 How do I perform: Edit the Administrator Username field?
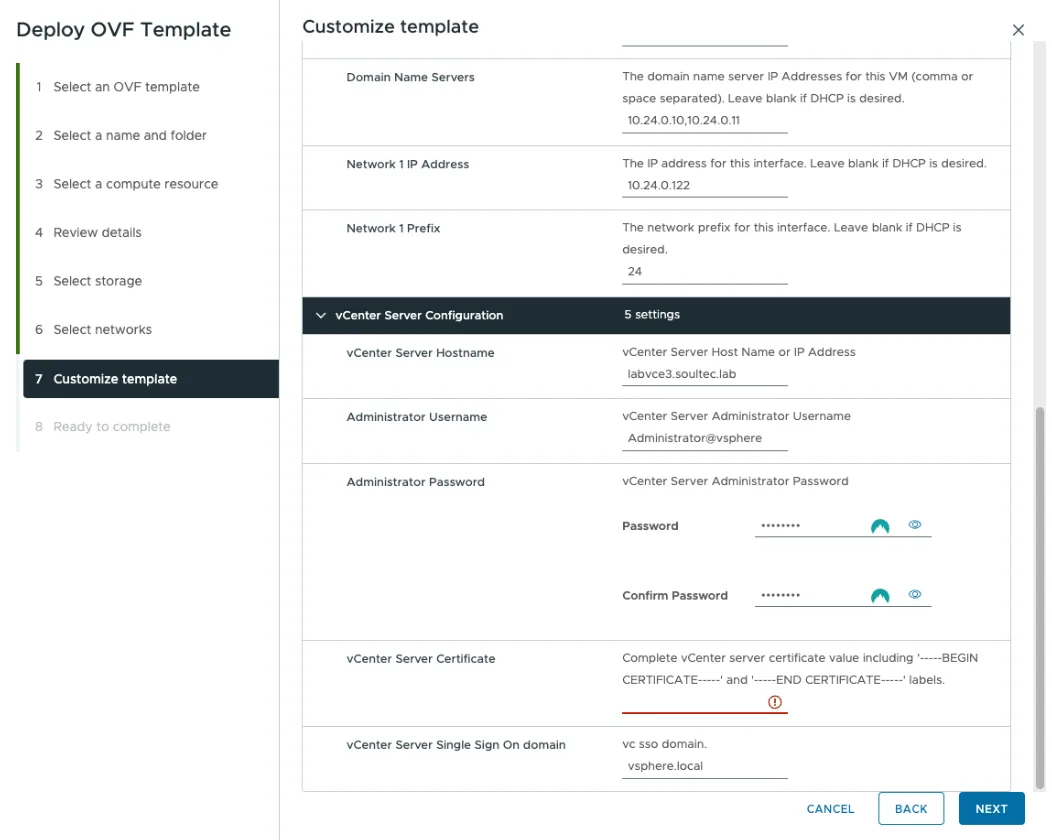pos(704,438)
